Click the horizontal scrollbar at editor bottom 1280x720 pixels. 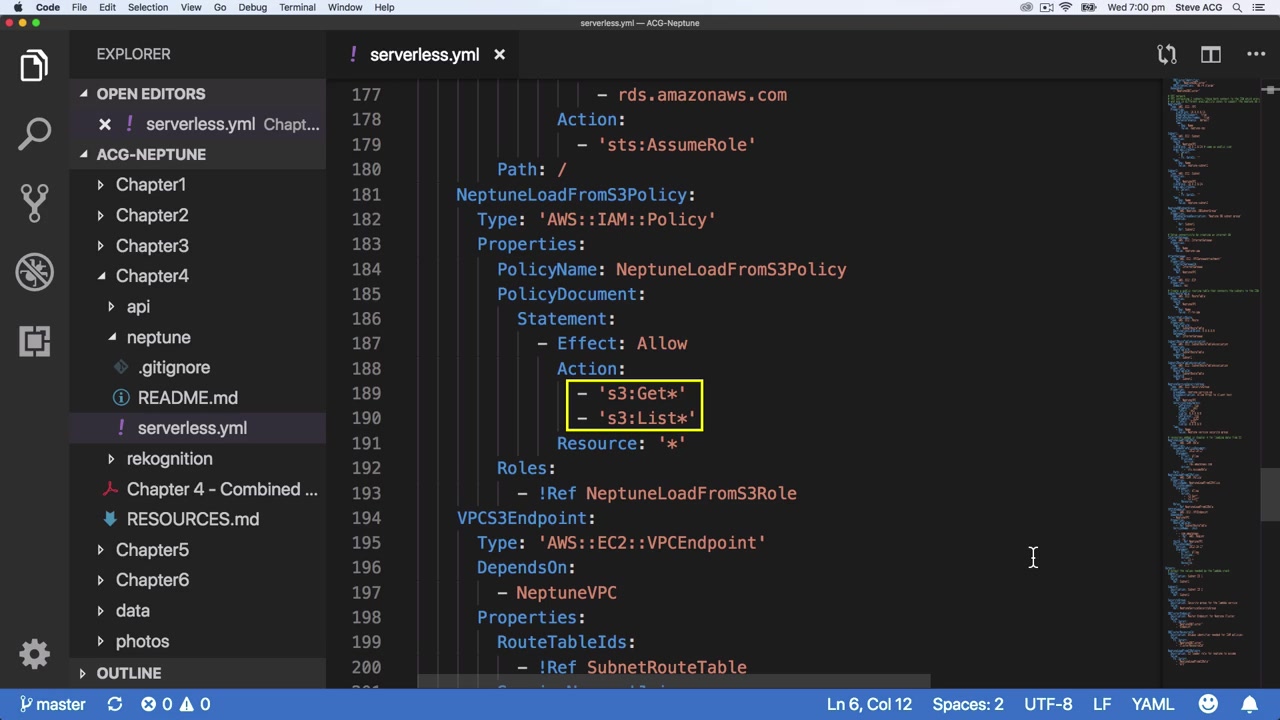point(673,682)
